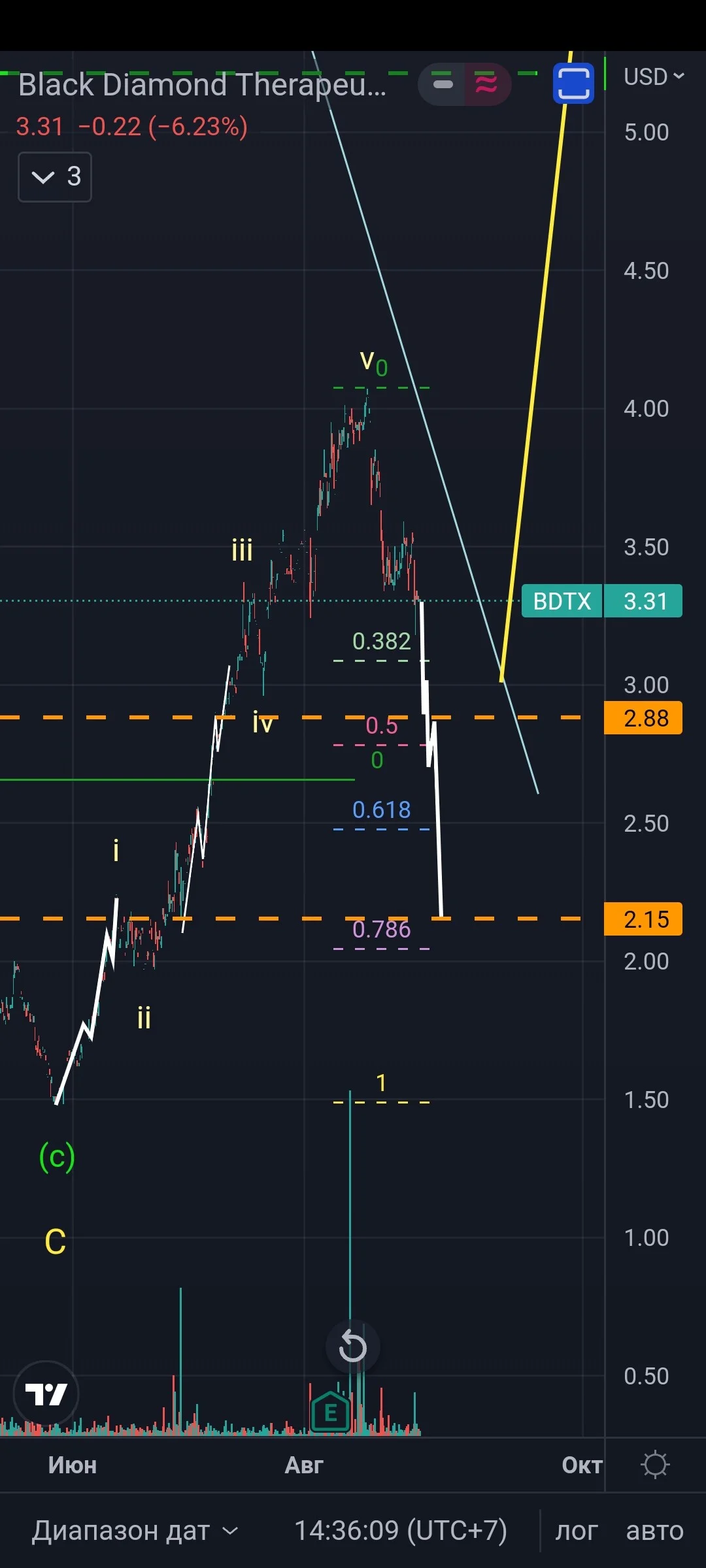Tap the fullscreen chart icon
Image resolution: width=706 pixels, height=1568 pixels.
pyautogui.click(x=573, y=83)
